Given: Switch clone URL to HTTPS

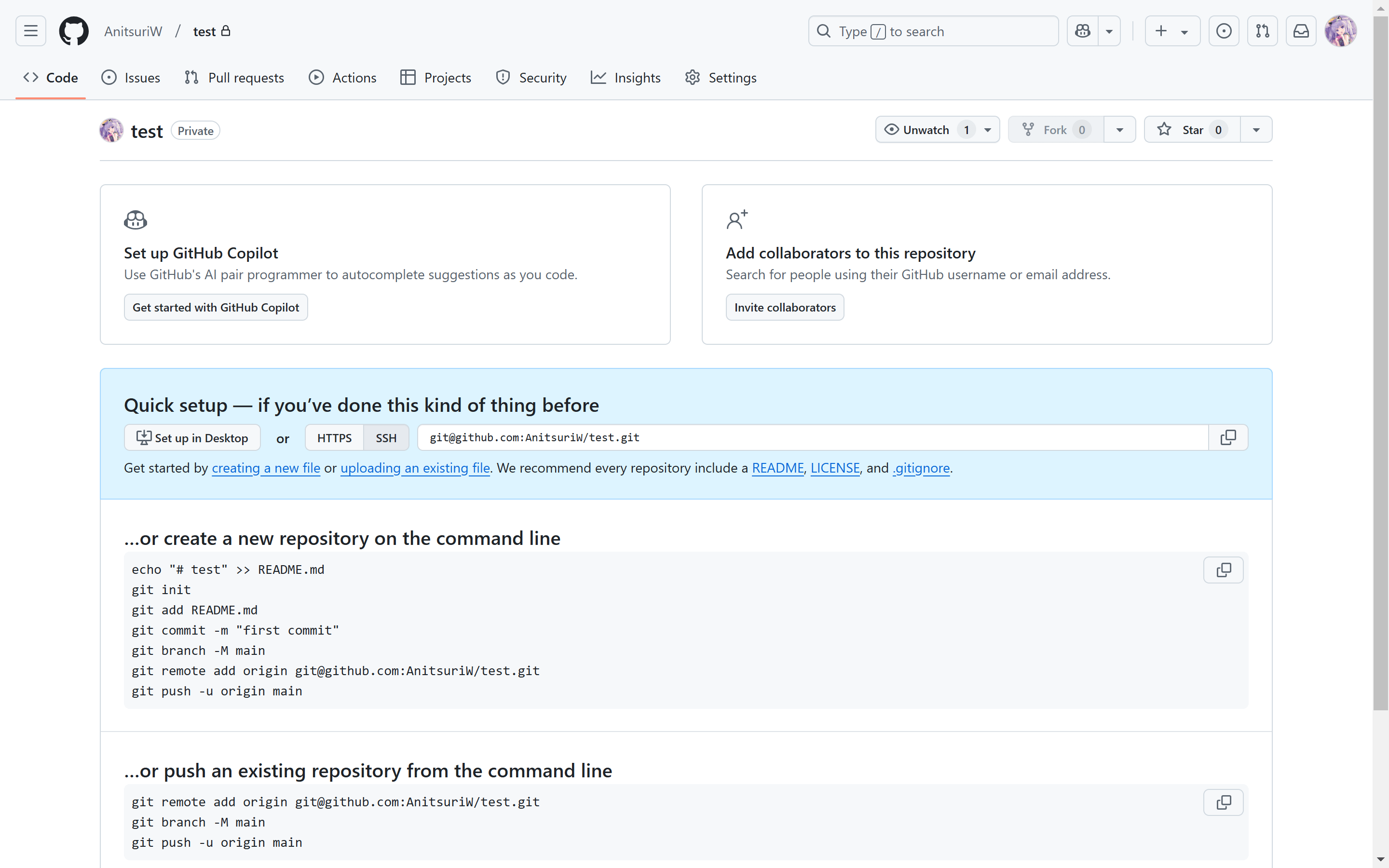Looking at the screenshot, I should click(x=334, y=438).
